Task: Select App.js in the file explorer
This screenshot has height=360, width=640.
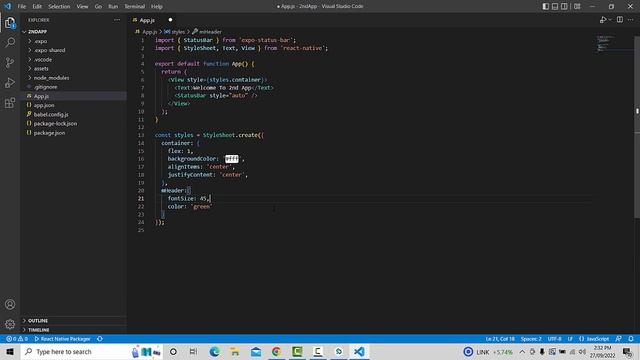Action: coord(41,96)
